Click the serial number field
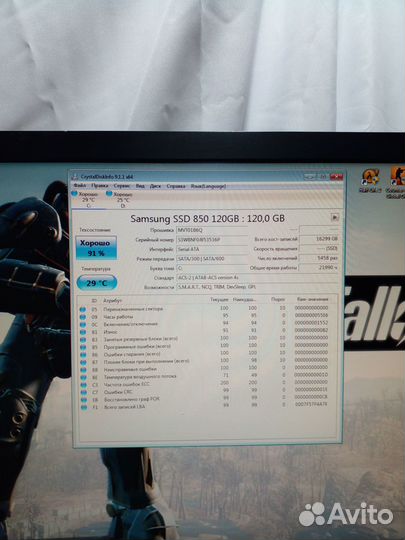The height and width of the screenshot is (540, 405). 212,239
